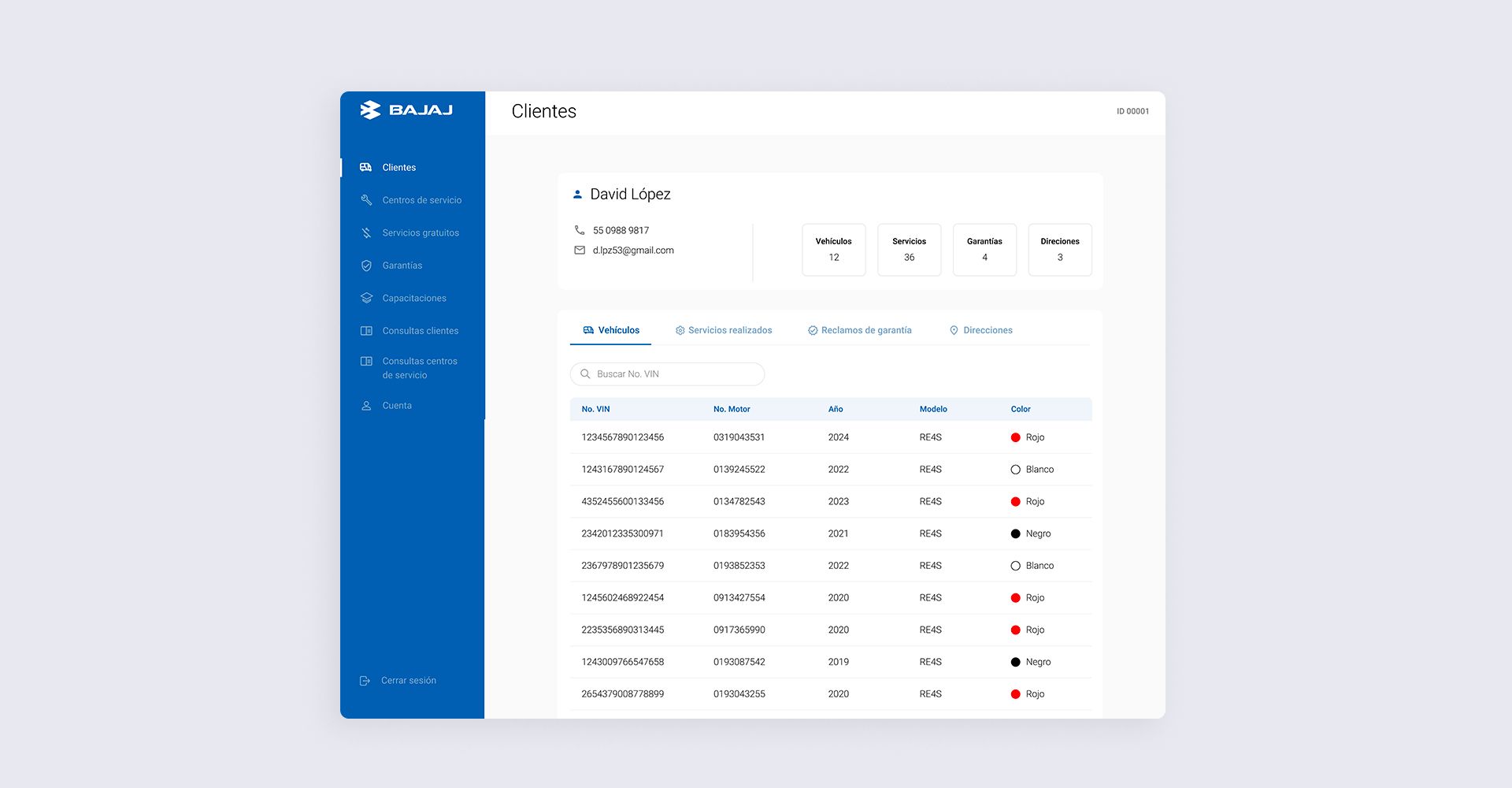The image size is (1512, 788).
Task: Open Consultas centros de servicio menu item
Action: [x=419, y=368]
